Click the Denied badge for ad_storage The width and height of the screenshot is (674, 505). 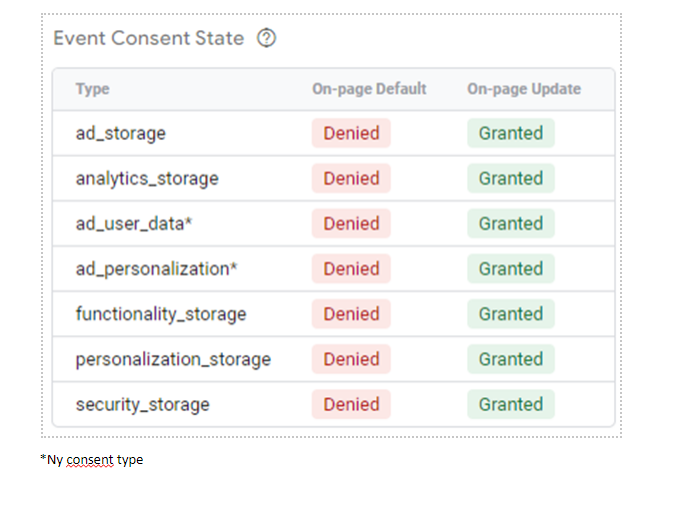(x=351, y=133)
